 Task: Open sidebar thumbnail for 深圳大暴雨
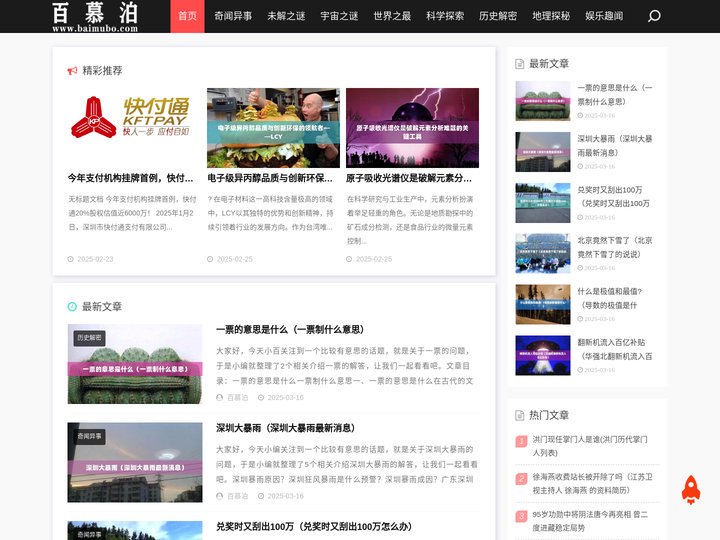[x=543, y=152]
